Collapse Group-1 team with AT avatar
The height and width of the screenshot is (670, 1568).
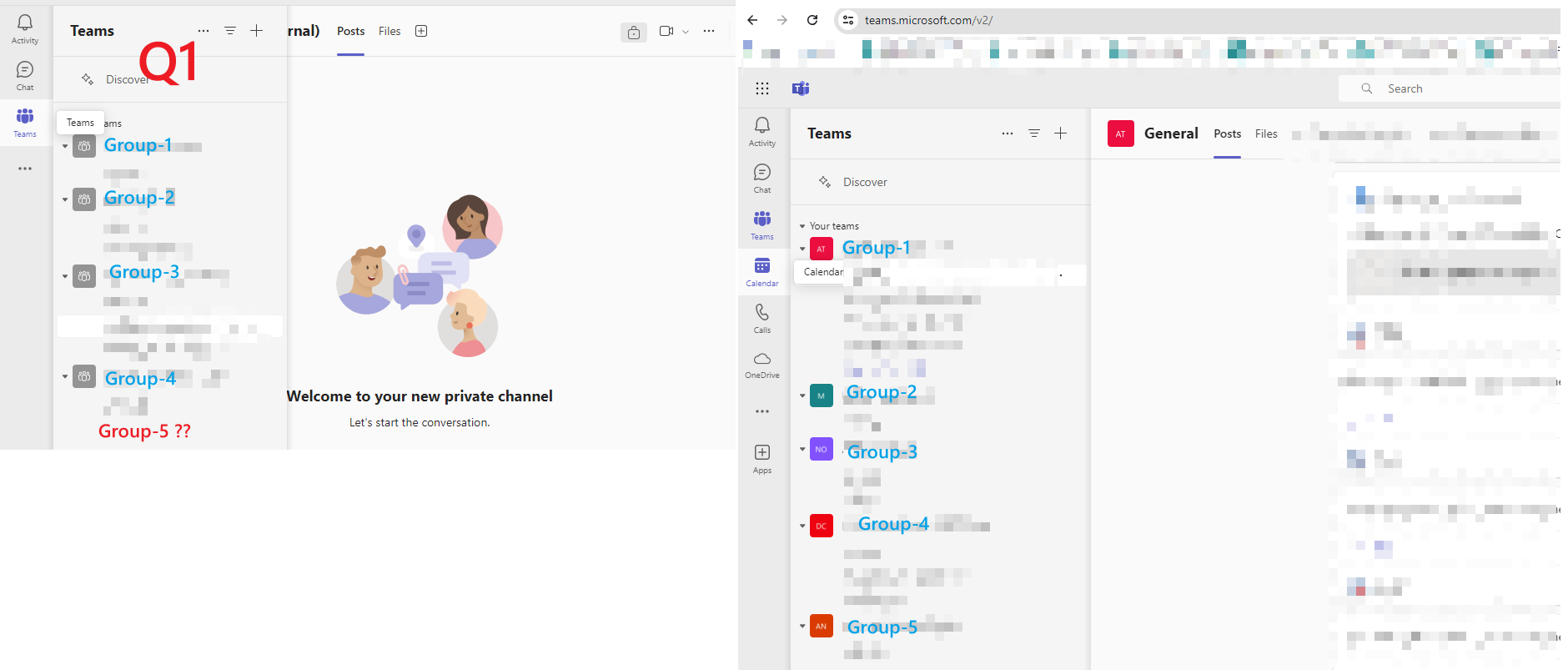[x=802, y=249]
